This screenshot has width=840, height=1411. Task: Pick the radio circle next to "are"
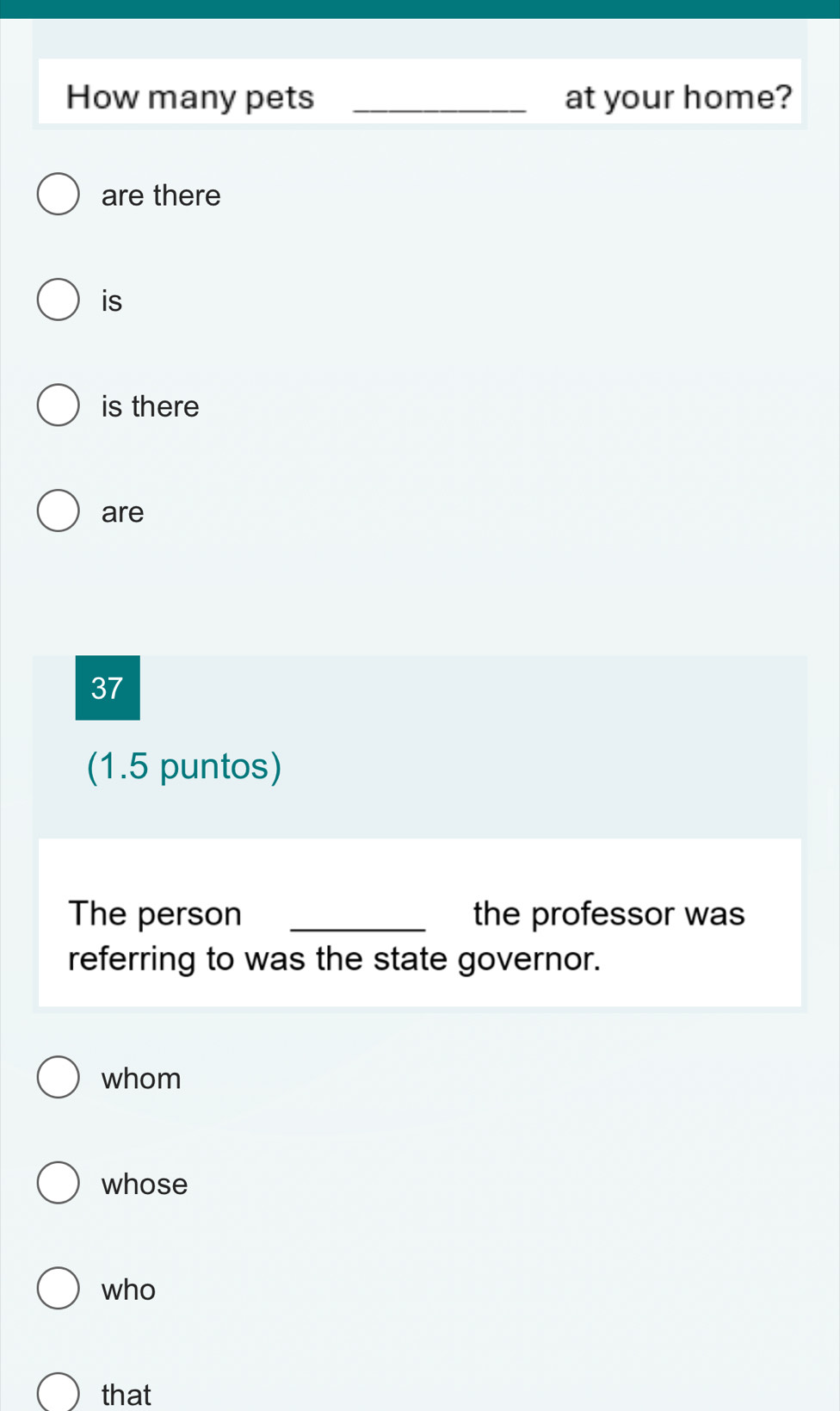pyautogui.click(x=58, y=511)
